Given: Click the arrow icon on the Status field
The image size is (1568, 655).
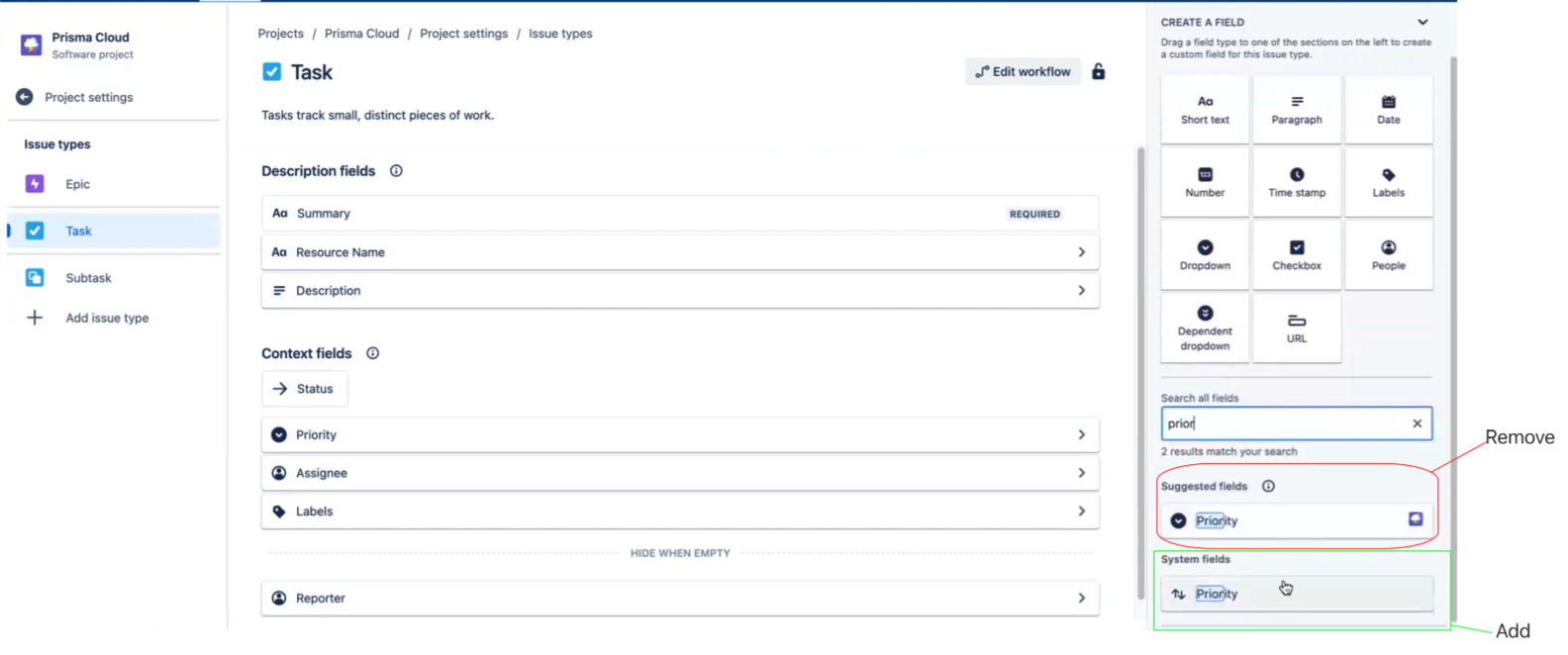Looking at the screenshot, I should pyautogui.click(x=280, y=389).
